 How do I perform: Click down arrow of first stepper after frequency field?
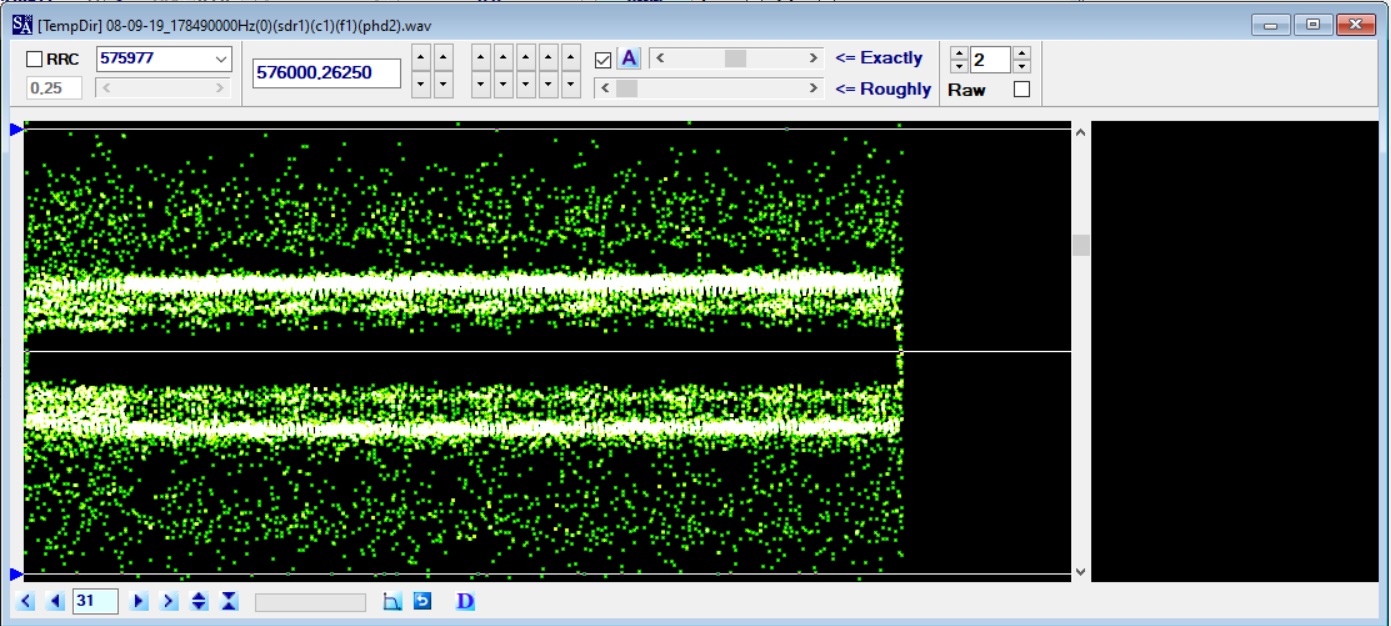421,85
